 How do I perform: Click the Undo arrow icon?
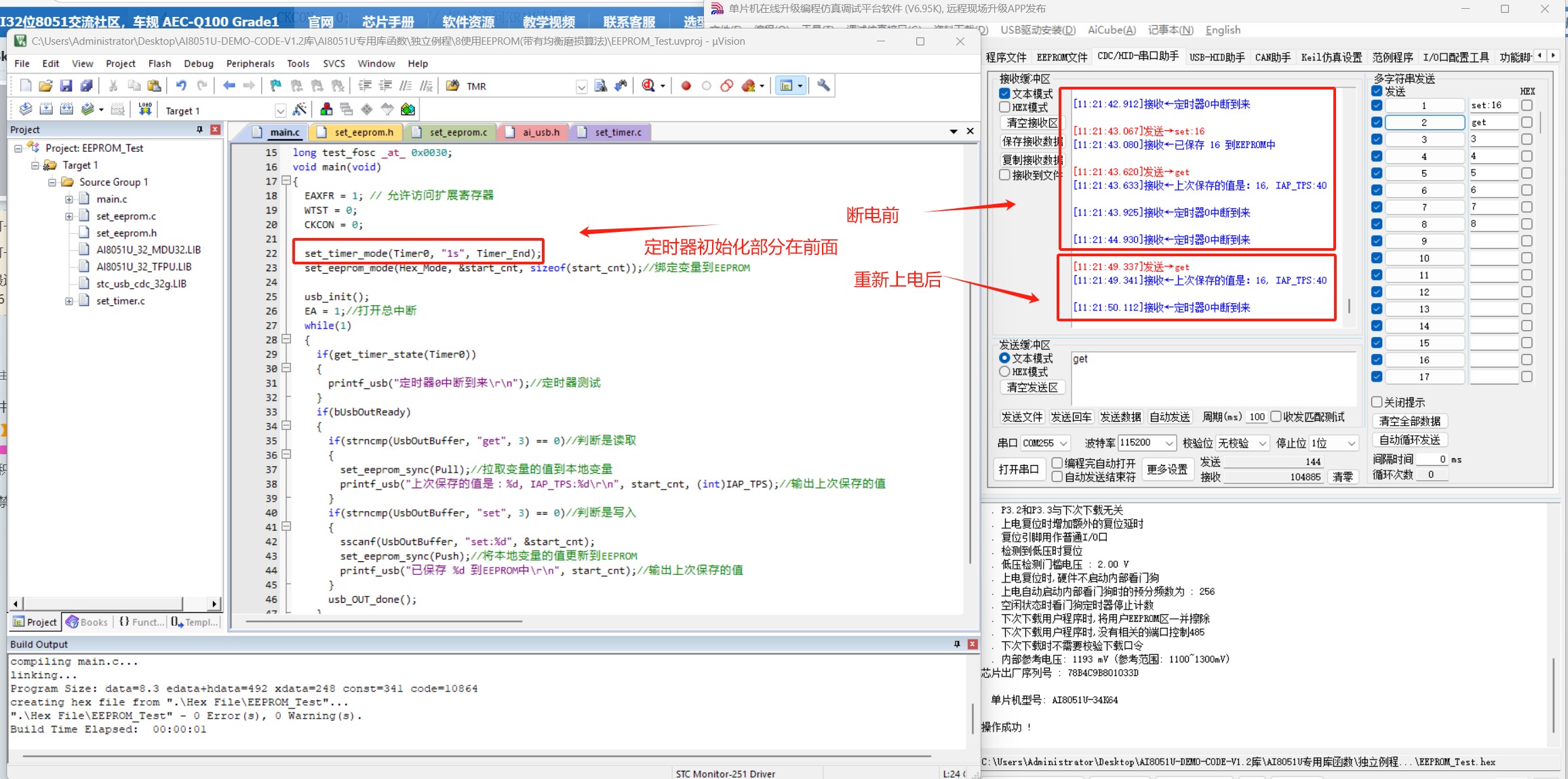[181, 85]
